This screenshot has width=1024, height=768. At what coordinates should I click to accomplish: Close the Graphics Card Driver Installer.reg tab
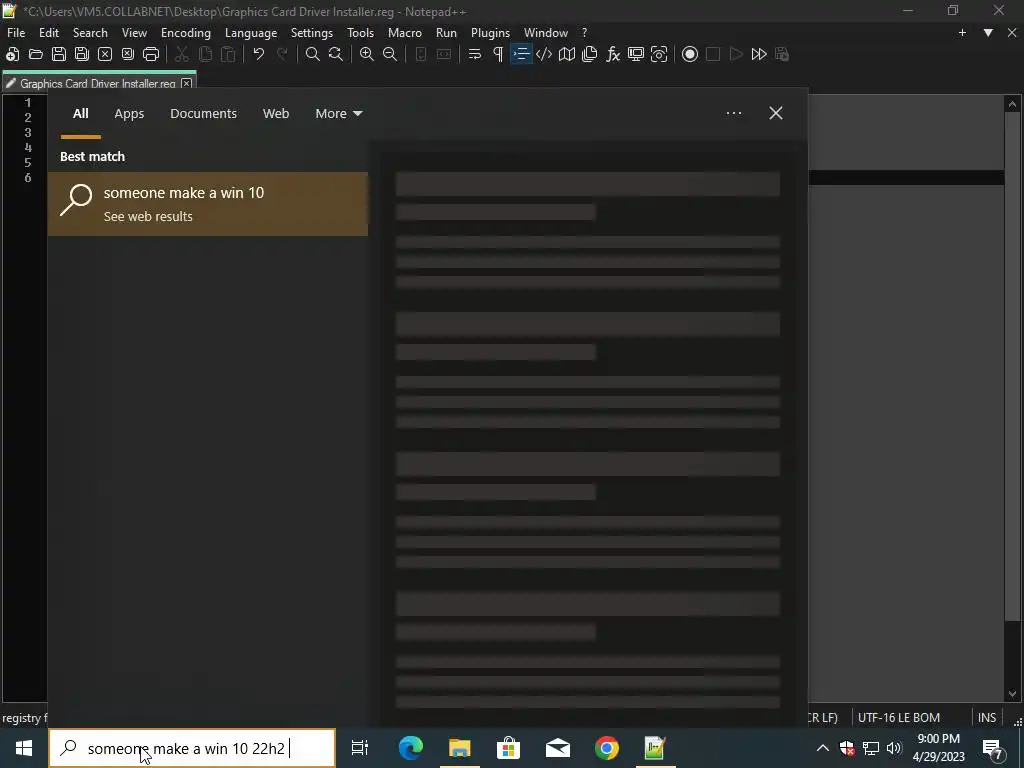(187, 83)
